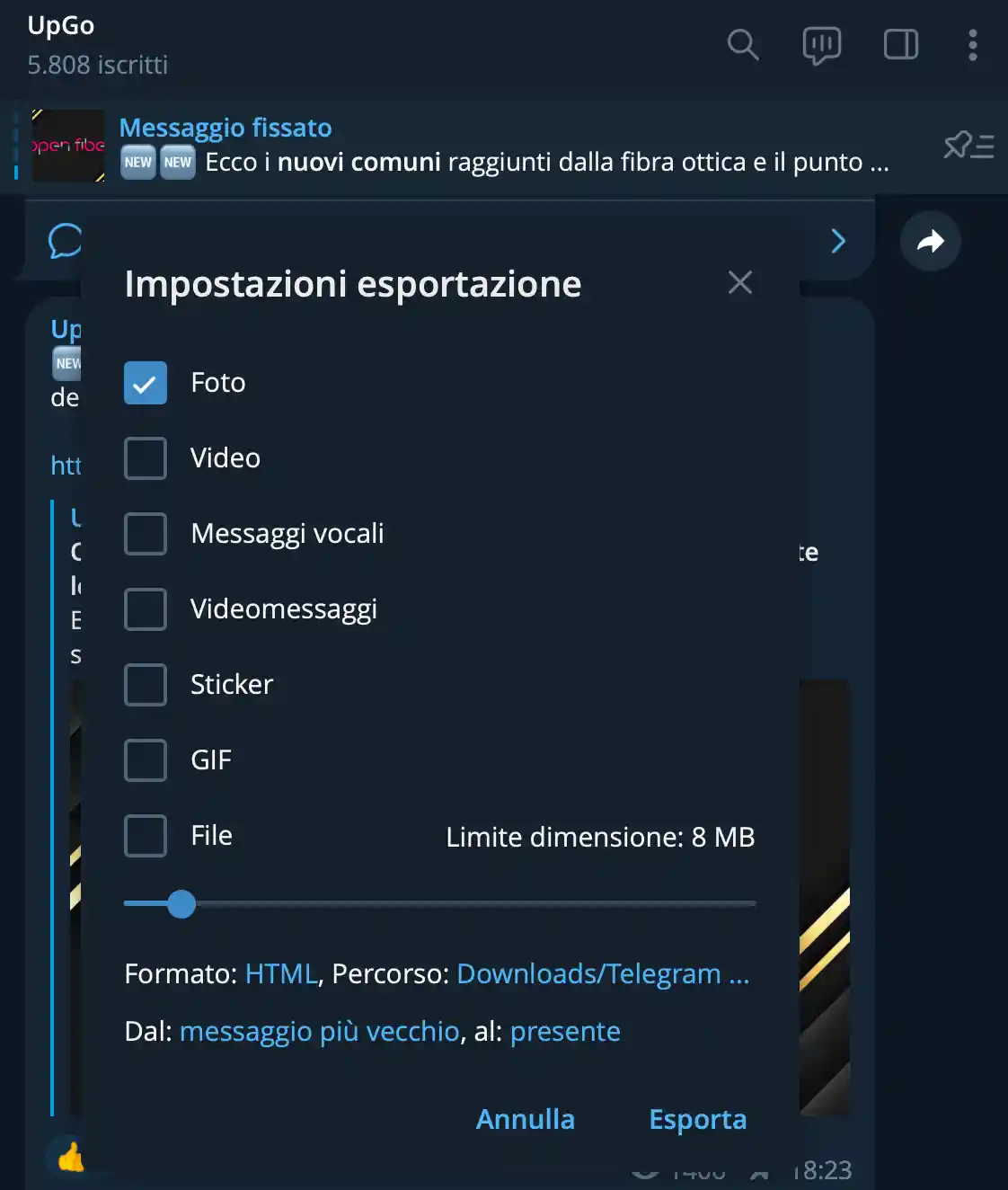Open the three-dot options menu
The width and height of the screenshot is (1008, 1190).
(x=972, y=44)
